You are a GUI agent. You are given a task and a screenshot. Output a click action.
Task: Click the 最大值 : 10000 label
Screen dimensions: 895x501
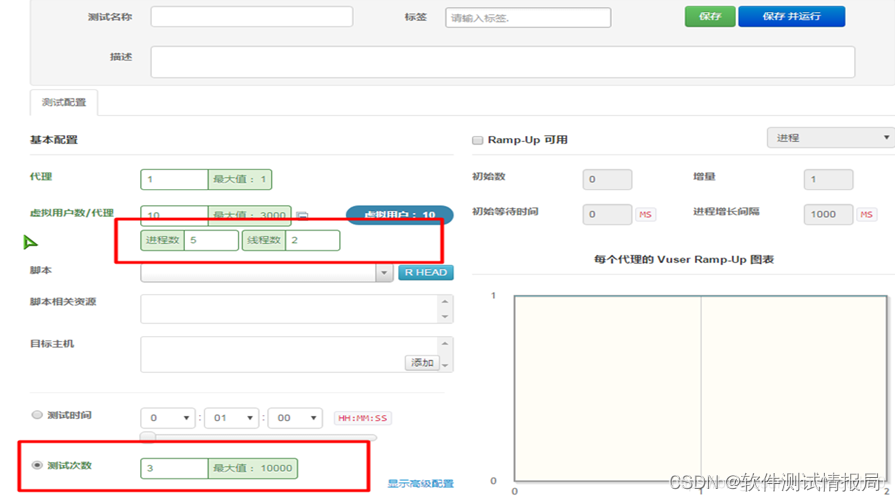pyautogui.click(x=252, y=468)
